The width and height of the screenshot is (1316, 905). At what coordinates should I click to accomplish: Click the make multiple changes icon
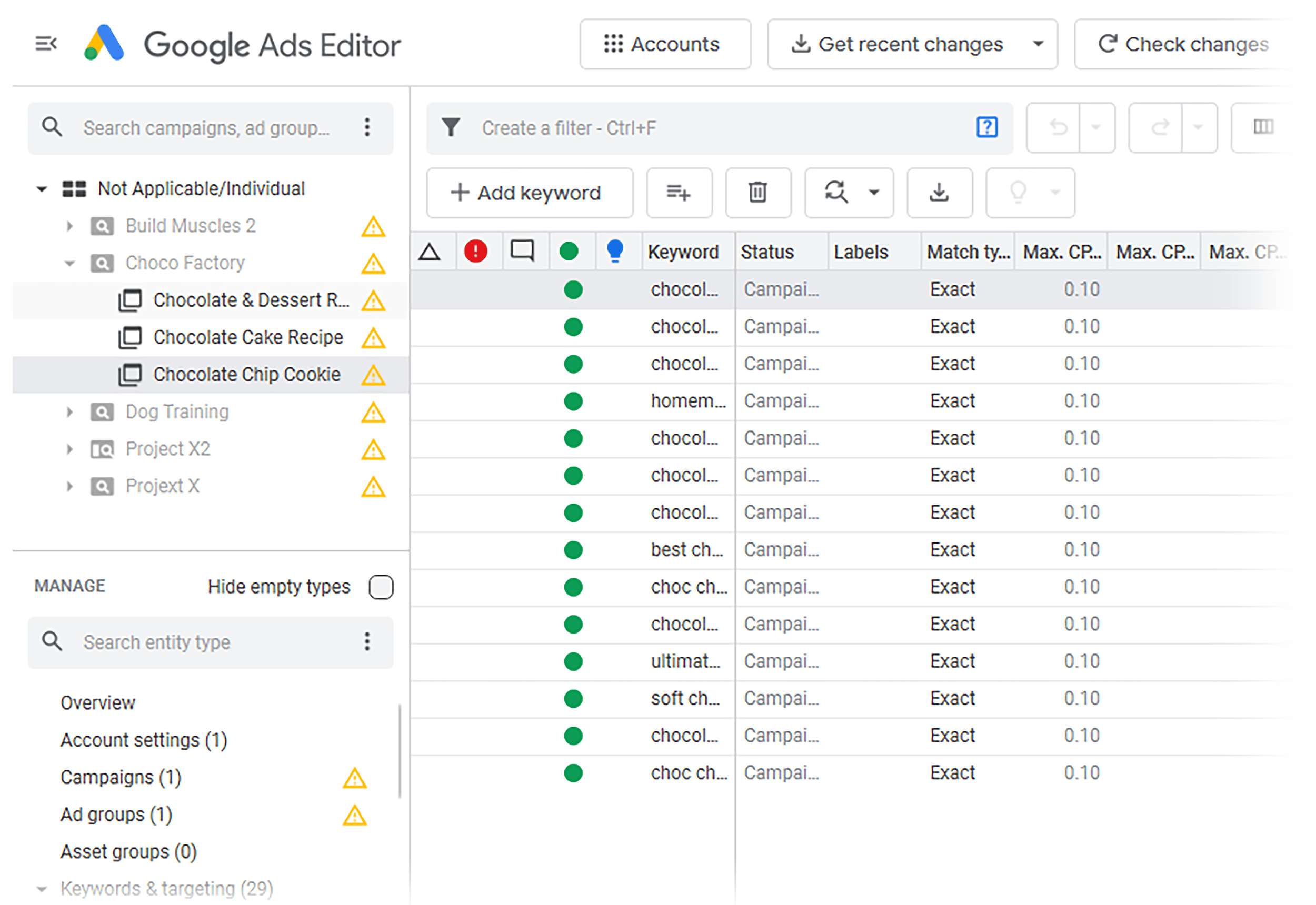679,193
